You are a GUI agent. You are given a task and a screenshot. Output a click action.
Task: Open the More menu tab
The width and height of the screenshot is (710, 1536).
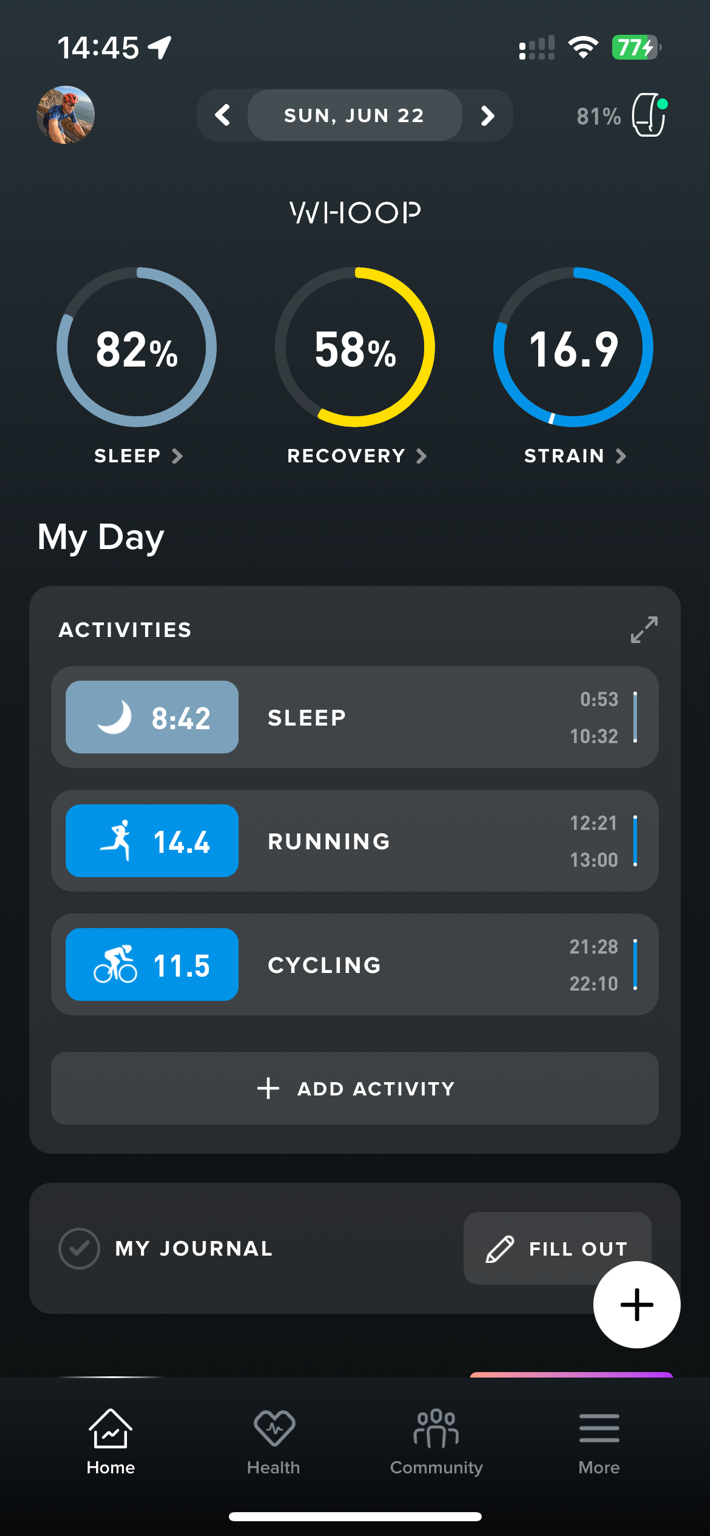(599, 1442)
